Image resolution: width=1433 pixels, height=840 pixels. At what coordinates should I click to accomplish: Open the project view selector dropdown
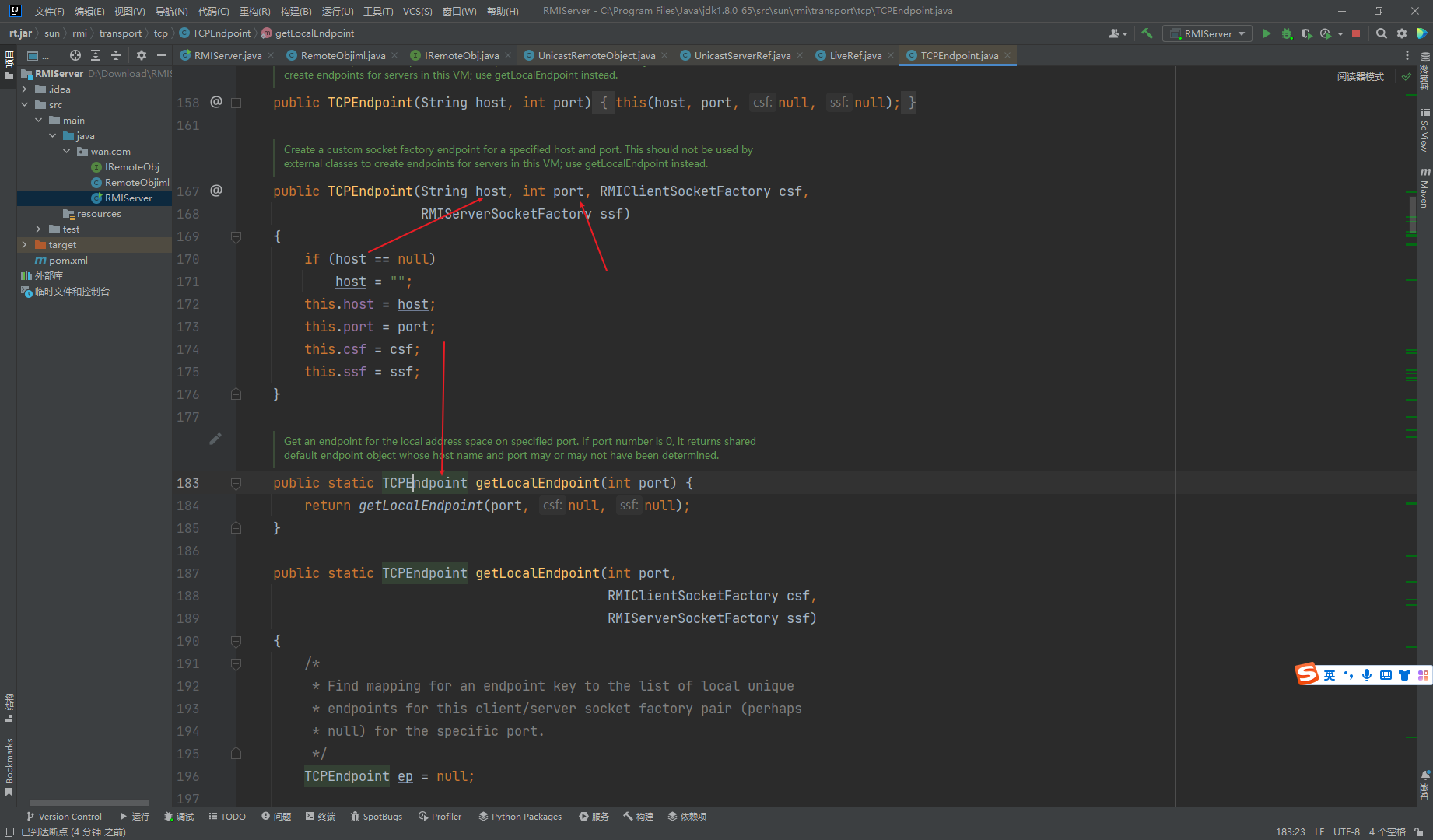coord(37,55)
